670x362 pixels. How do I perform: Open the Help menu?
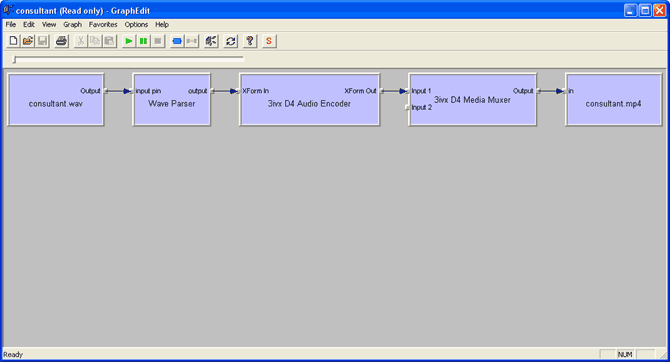[x=162, y=25]
